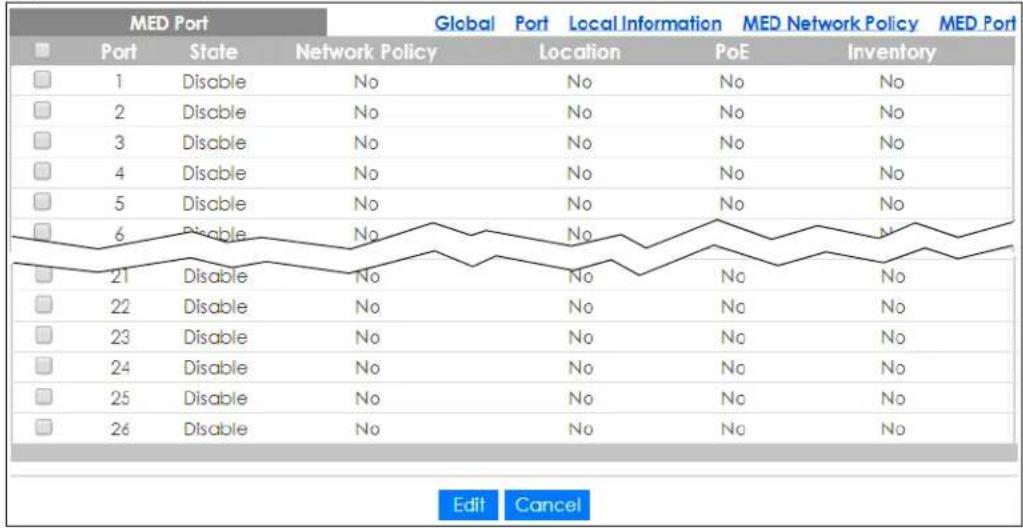Check the box for port 25
Screen dimensions: 1023x528
43,397
